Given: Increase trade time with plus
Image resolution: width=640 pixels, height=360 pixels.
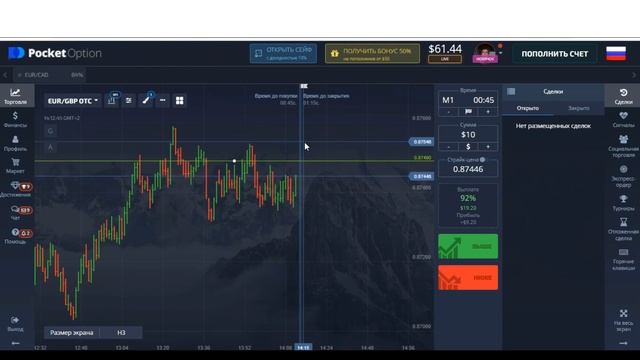Looking at the screenshot, I should [x=488, y=112].
